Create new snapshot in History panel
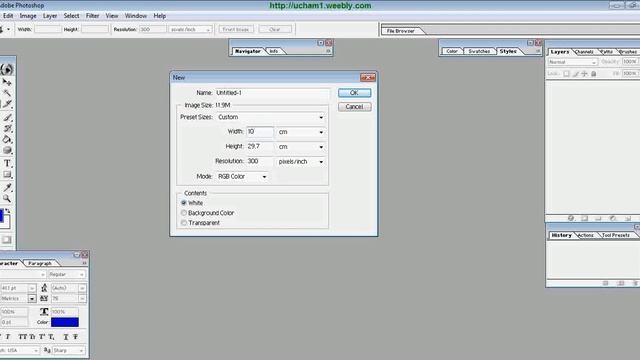Viewport: 640px width, 360px height. 620,283
